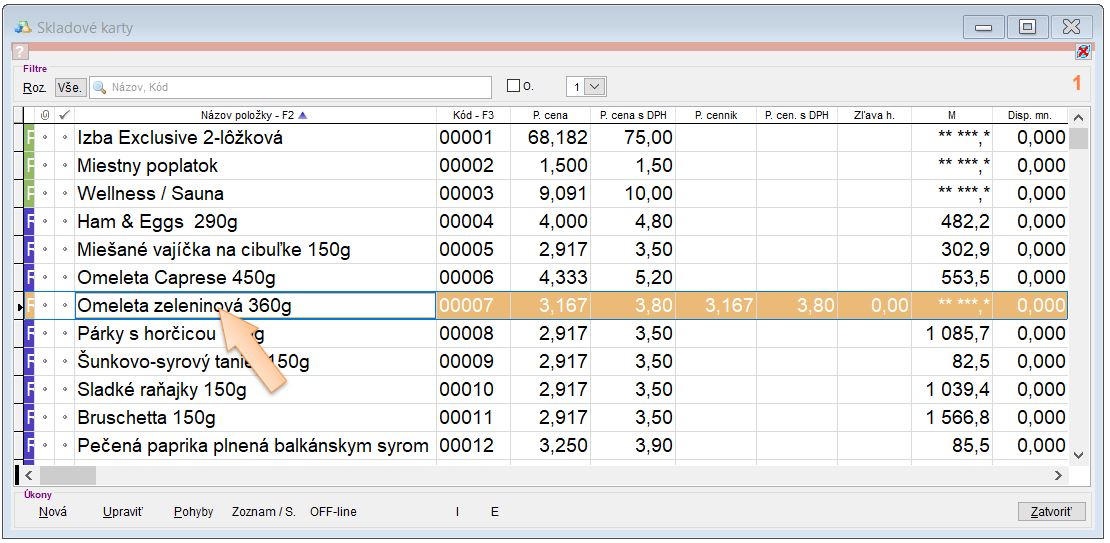Click the paperclip attachment column header
1110x543 pixels.
[45, 115]
